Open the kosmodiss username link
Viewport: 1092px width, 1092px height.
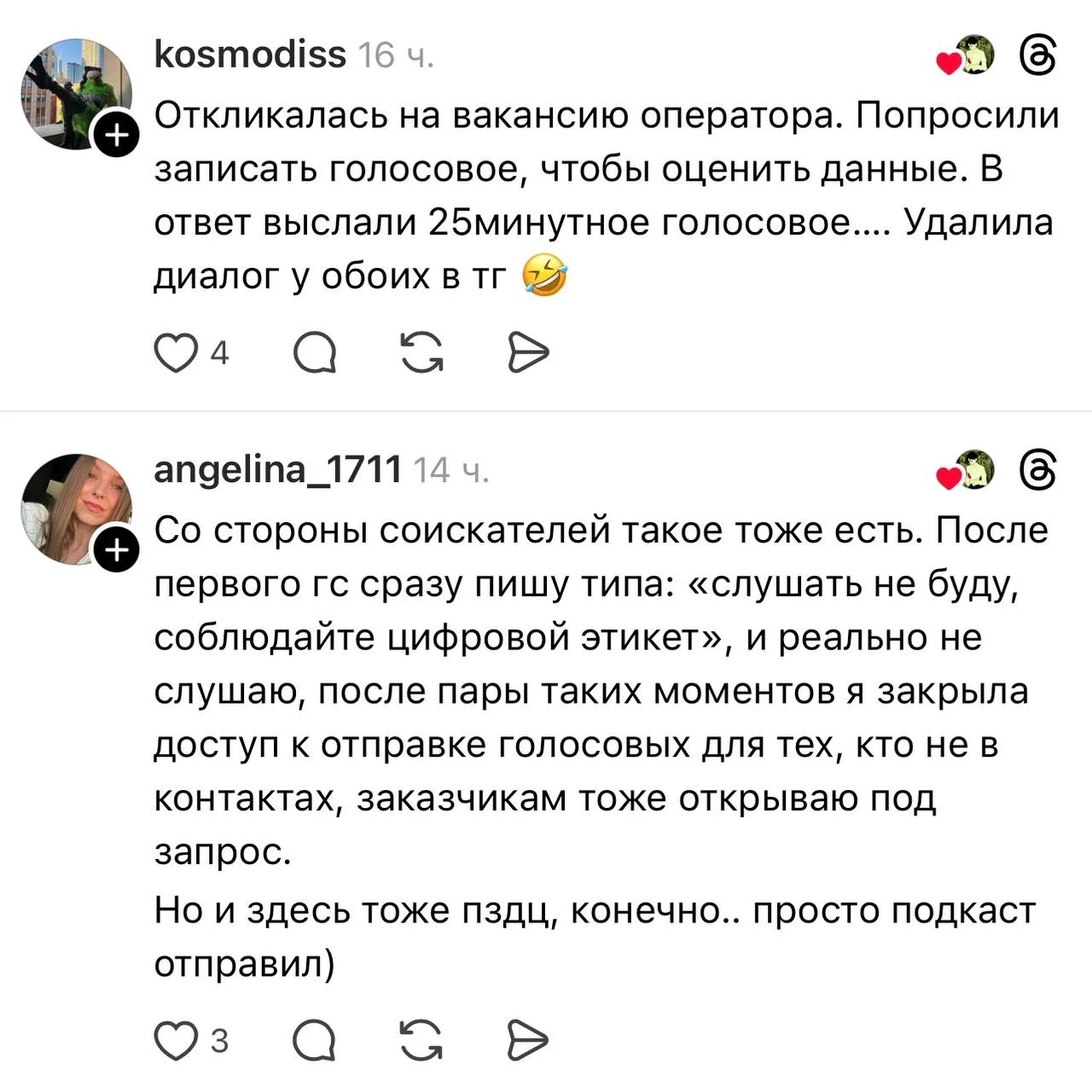pyautogui.click(x=250, y=55)
